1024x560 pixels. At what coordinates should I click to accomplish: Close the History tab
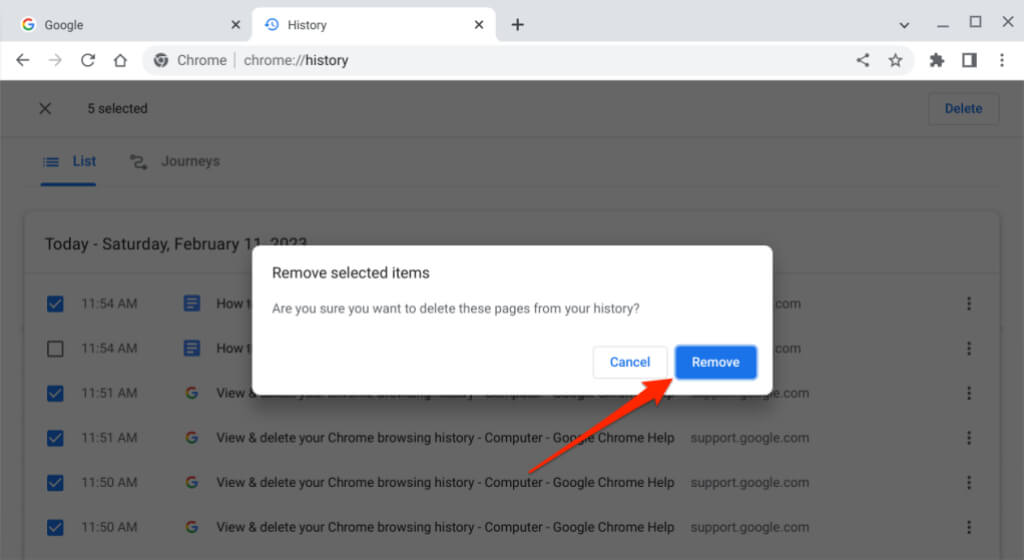click(x=479, y=25)
